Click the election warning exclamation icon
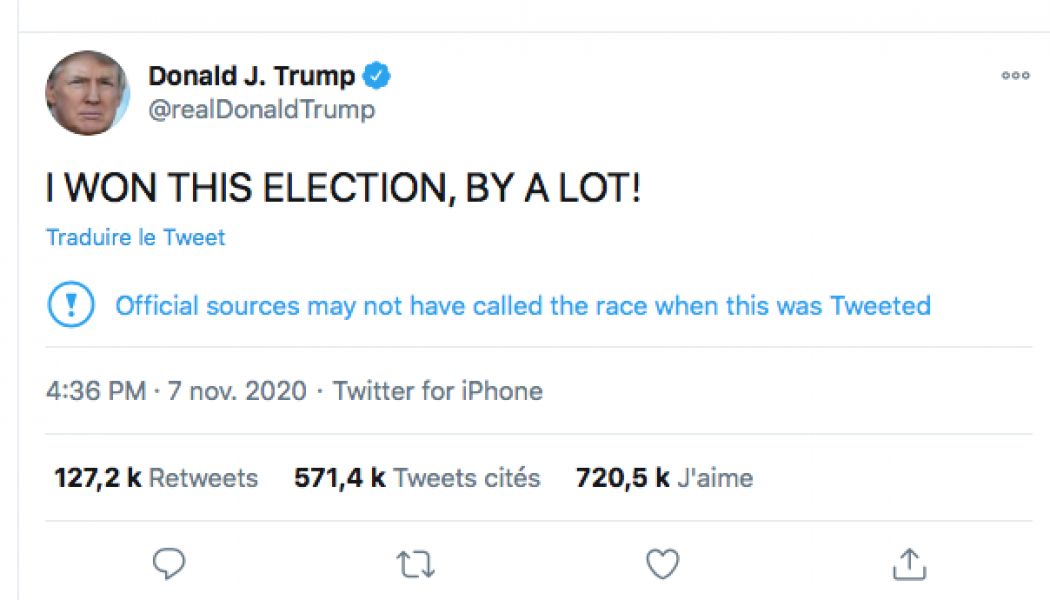 pos(70,304)
